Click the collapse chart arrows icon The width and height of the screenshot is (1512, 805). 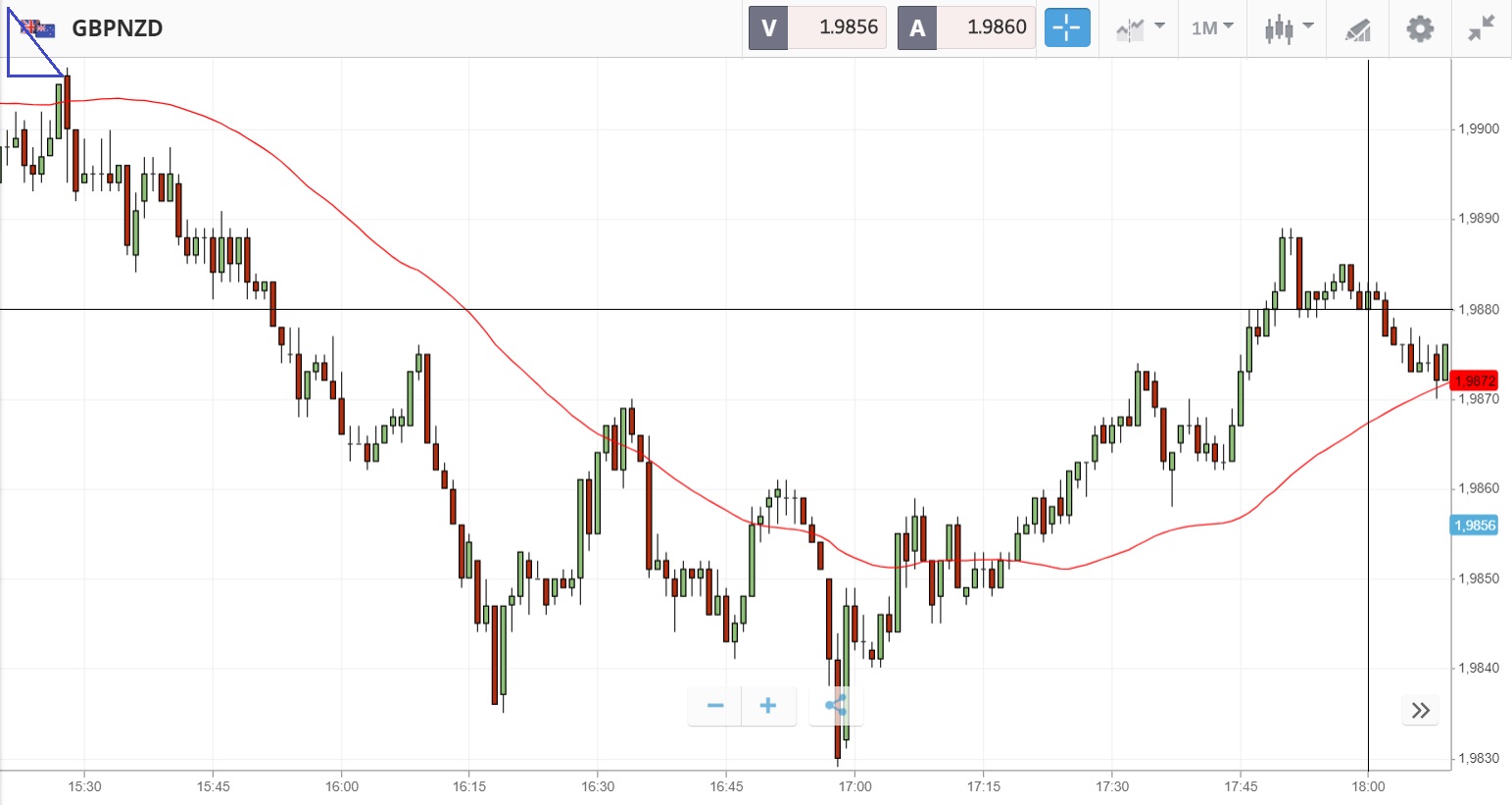[1481, 27]
